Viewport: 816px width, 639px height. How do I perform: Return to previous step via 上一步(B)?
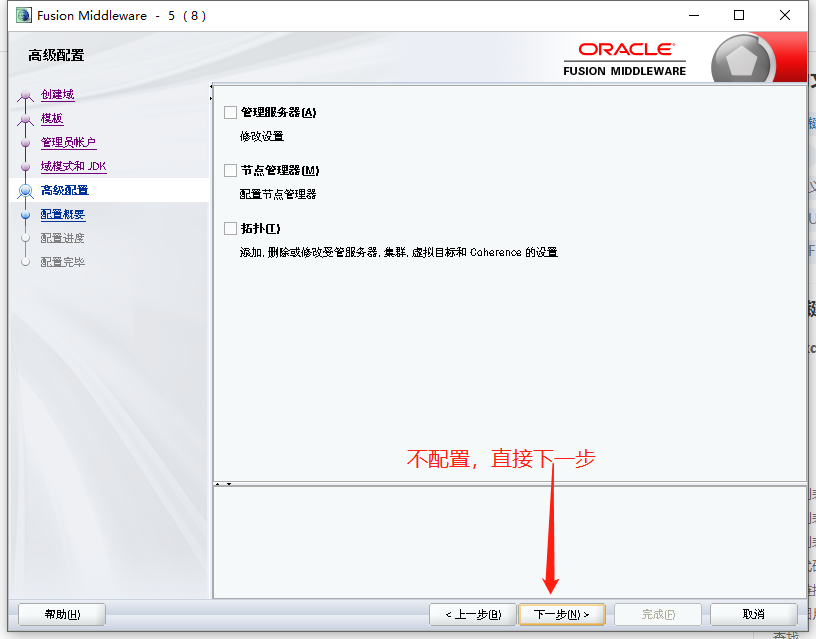[473, 615]
